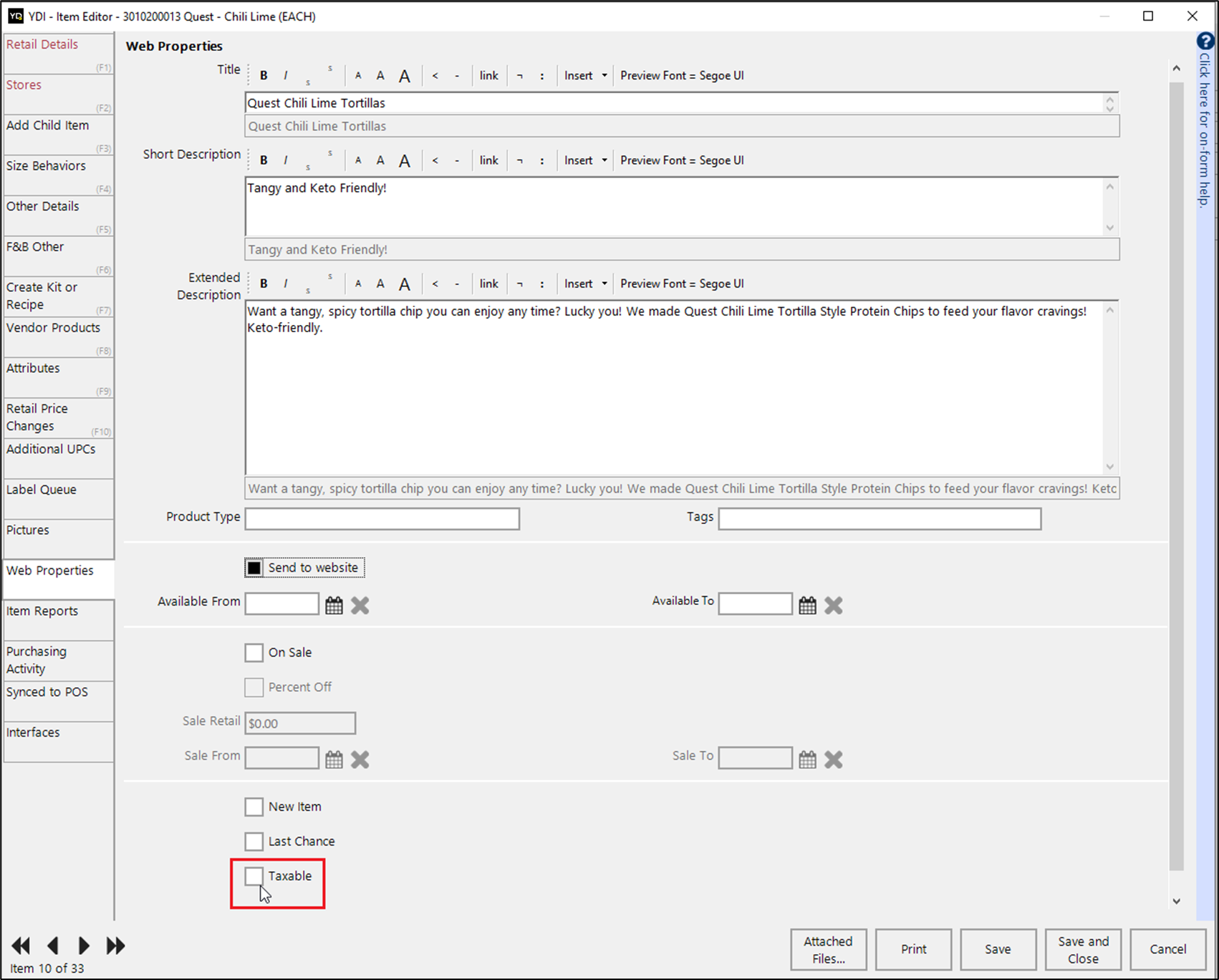Open the Other Details tab
This screenshot has width=1219, height=980.
[58, 215]
